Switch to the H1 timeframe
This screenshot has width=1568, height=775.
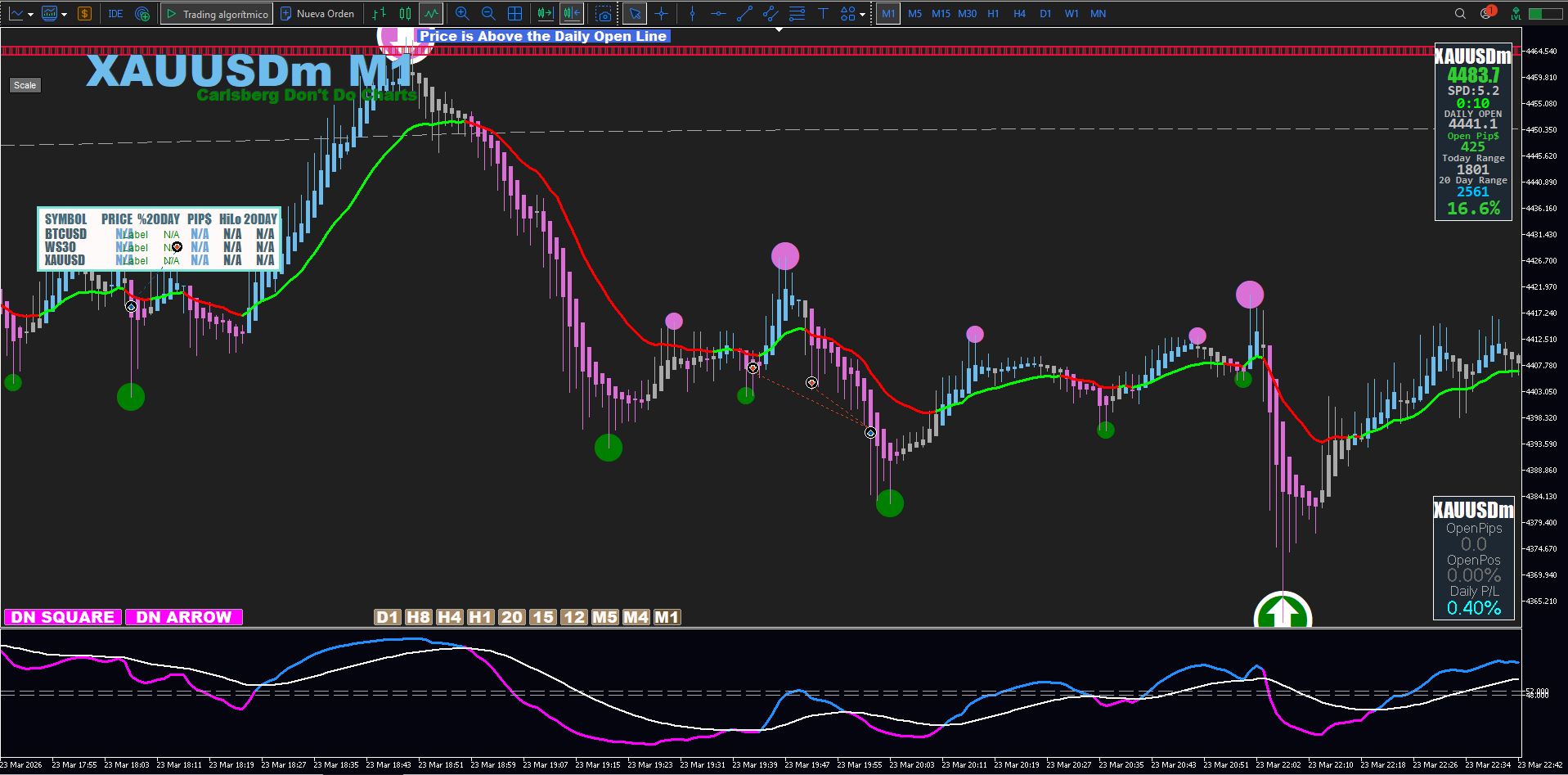coord(993,14)
